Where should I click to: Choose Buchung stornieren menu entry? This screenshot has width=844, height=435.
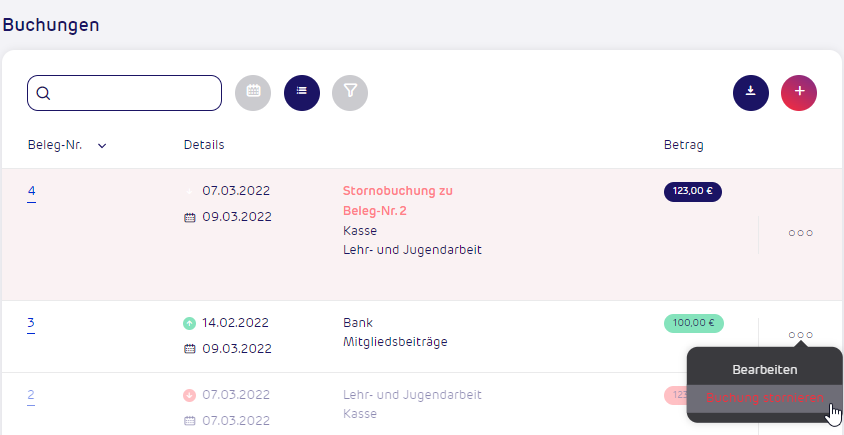764,398
